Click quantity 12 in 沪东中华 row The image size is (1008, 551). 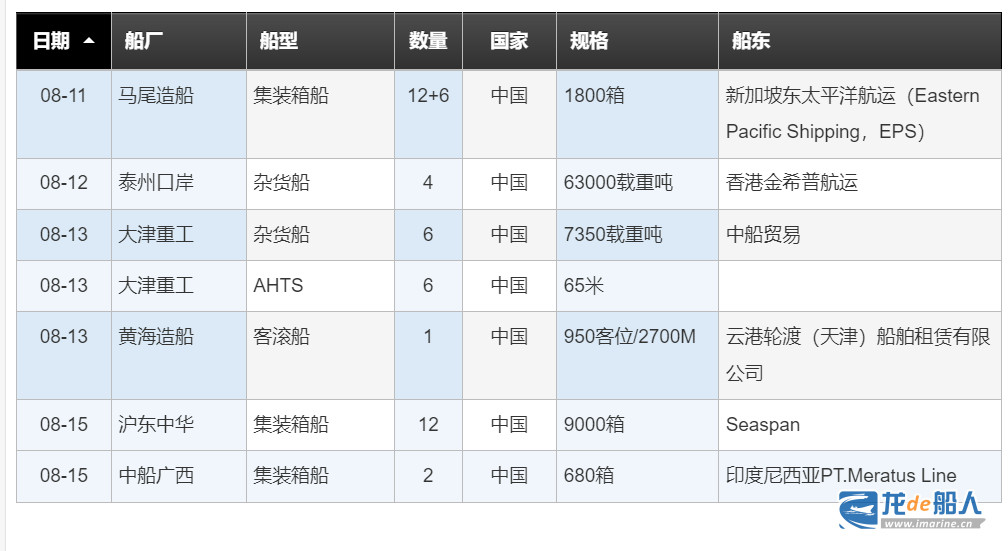click(428, 425)
